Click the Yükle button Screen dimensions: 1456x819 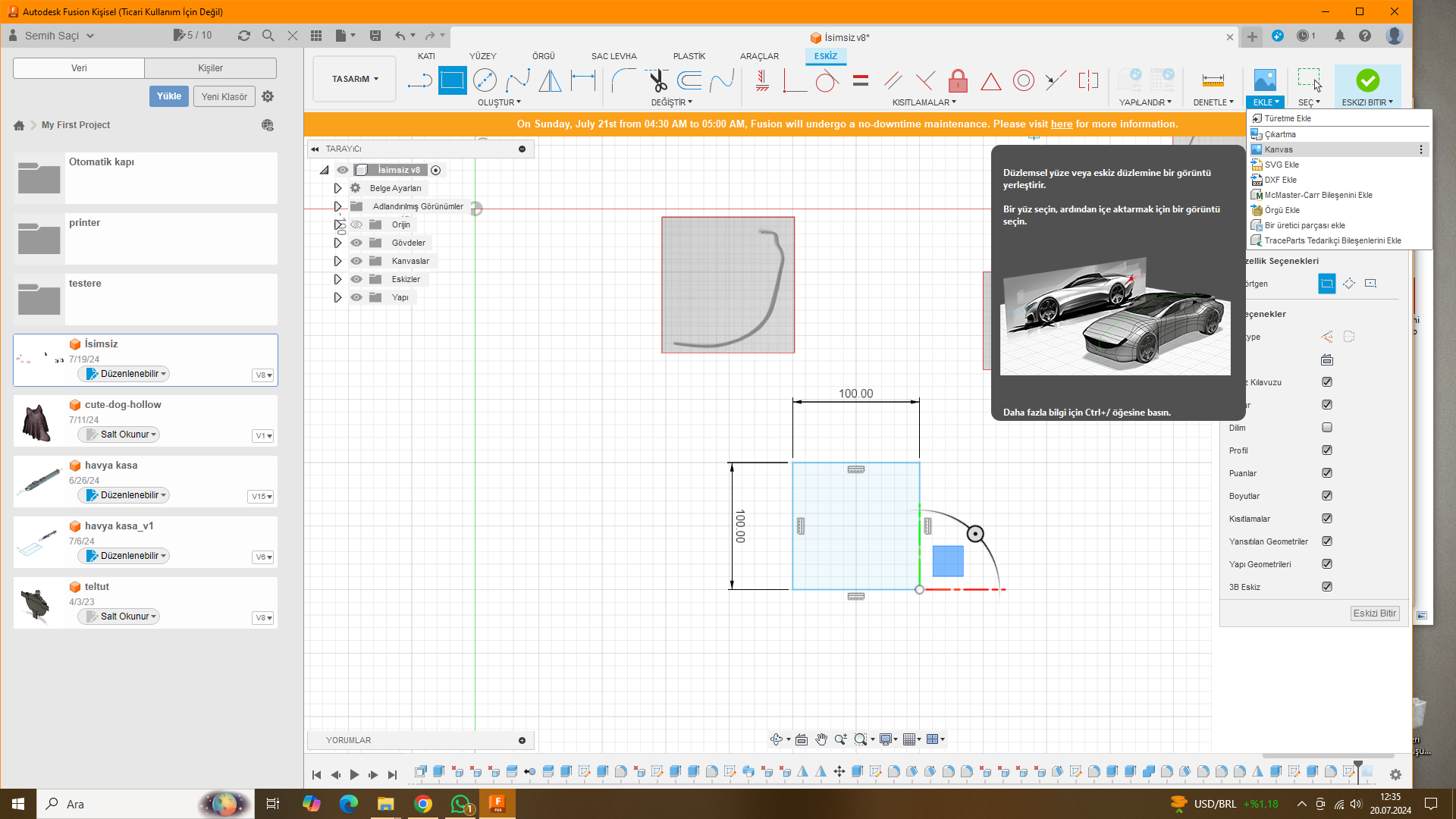[168, 96]
